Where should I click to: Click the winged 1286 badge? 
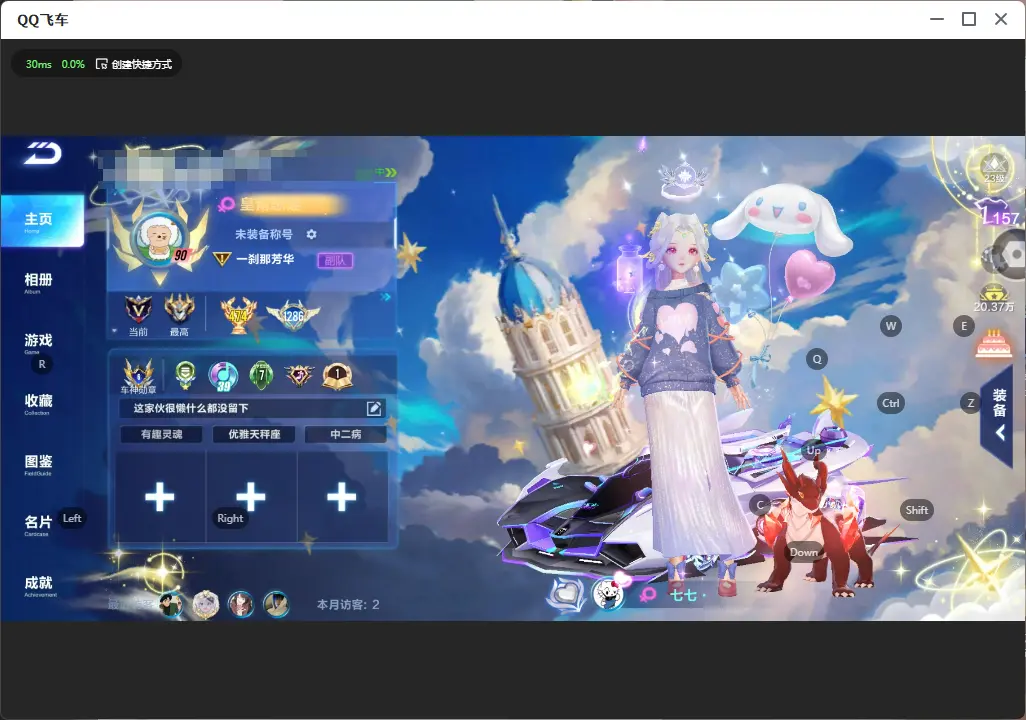[293, 315]
